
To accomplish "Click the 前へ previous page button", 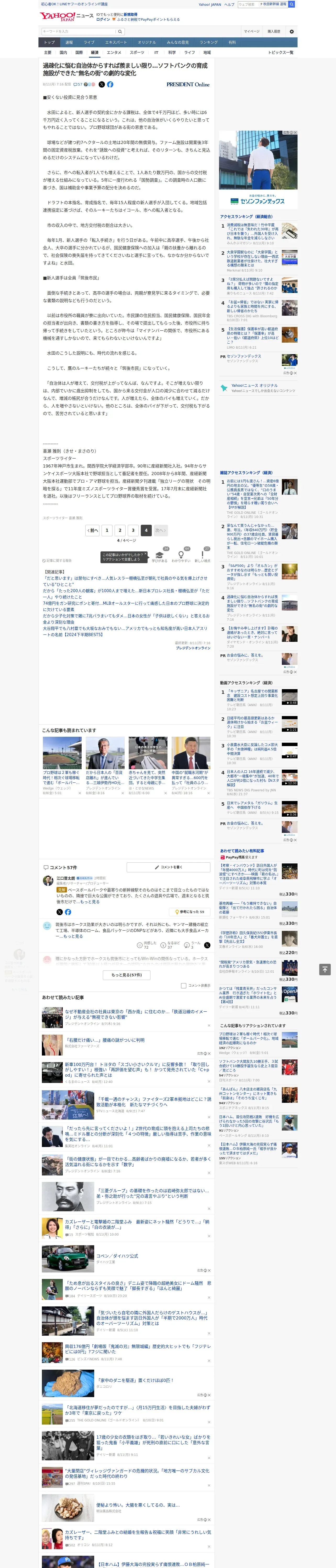I will point(93,530).
